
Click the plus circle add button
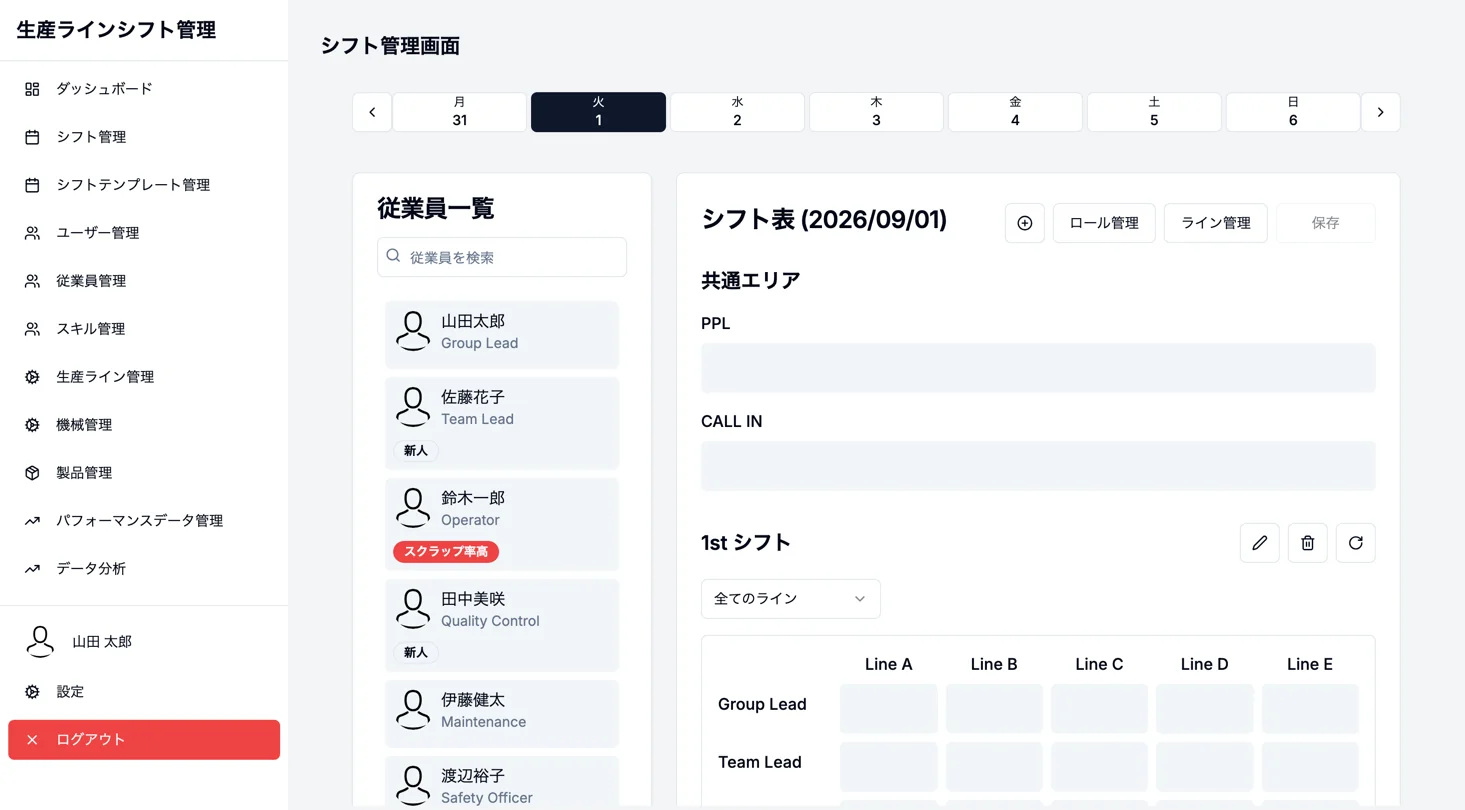tap(1024, 223)
